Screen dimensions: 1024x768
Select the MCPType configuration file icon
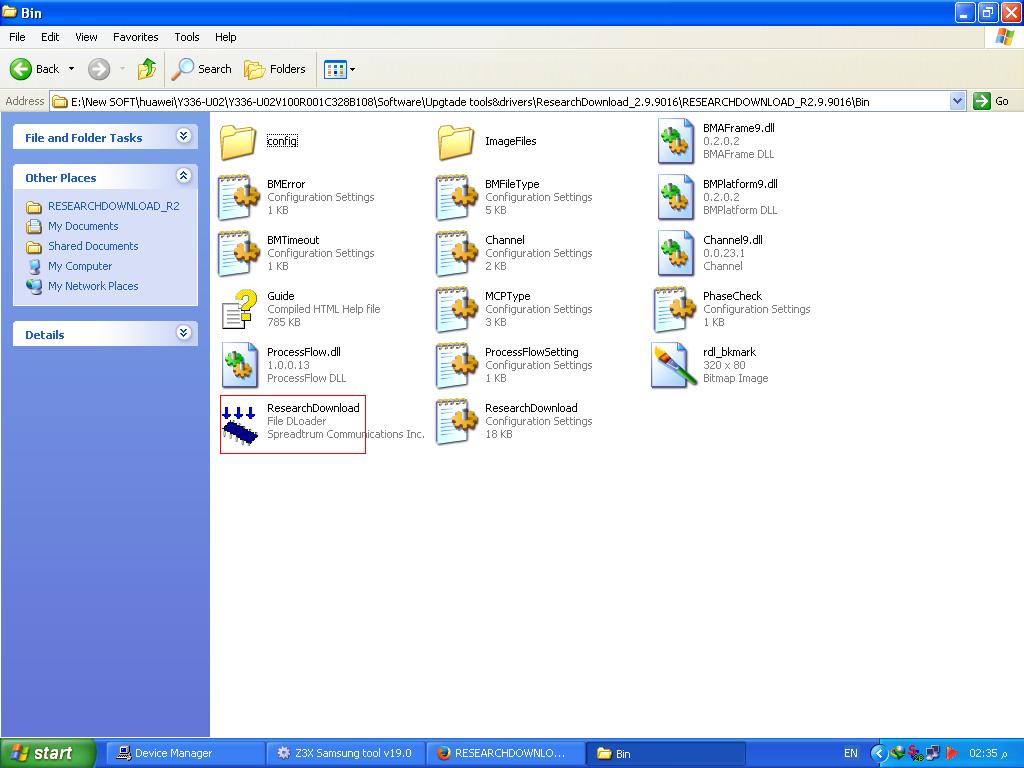click(456, 309)
